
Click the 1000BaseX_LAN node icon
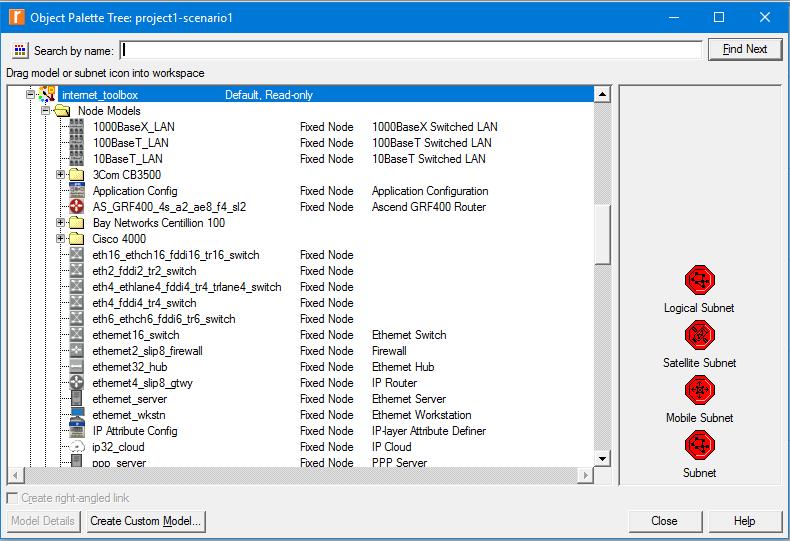tap(77, 126)
